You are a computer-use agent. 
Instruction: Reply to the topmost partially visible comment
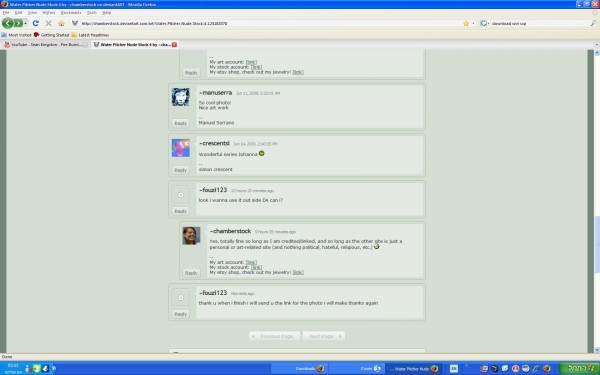[x=191, y=72]
